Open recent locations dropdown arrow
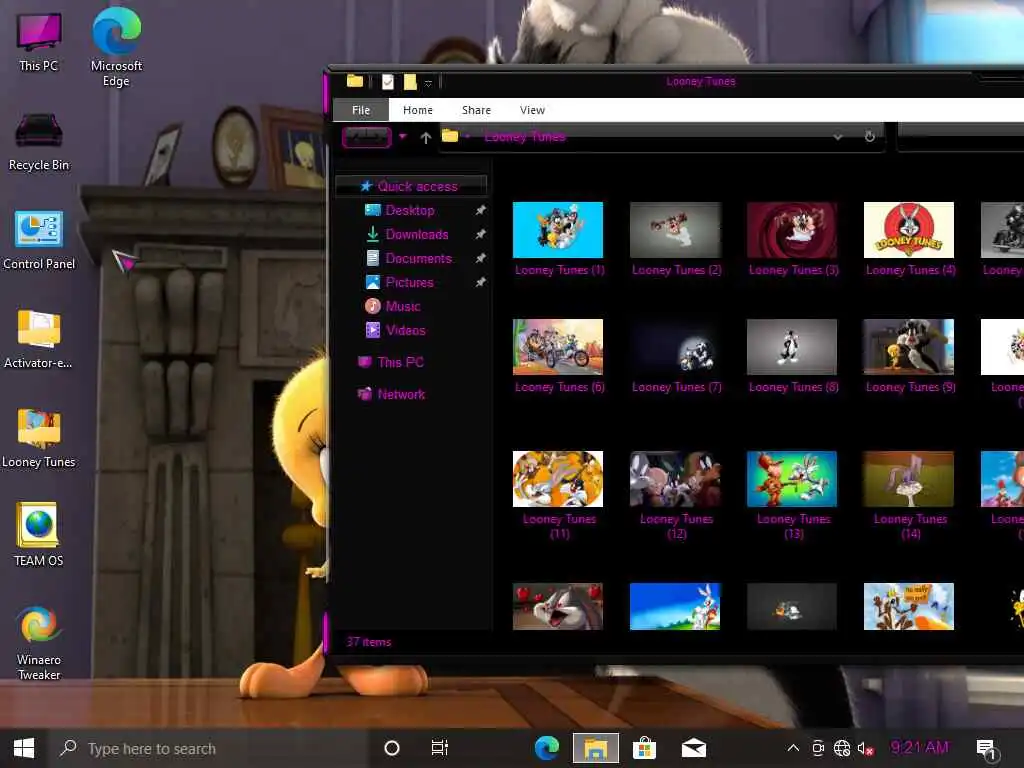Image resolution: width=1024 pixels, height=768 pixels. (402, 136)
